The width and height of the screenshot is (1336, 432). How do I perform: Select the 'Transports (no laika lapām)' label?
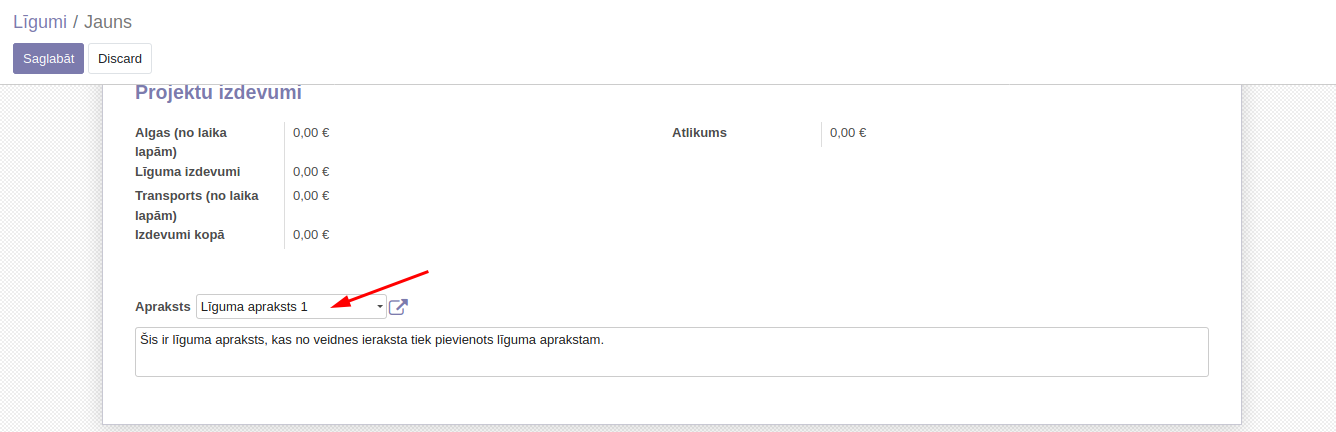tap(196, 205)
